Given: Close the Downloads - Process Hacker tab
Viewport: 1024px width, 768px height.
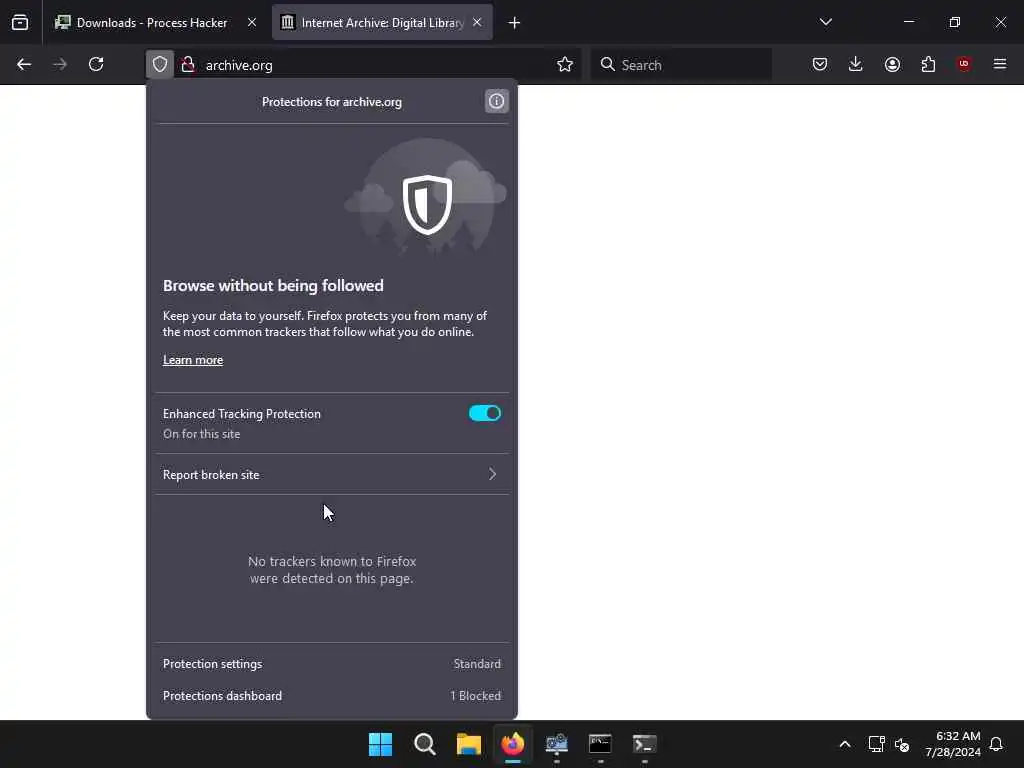Looking at the screenshot, I should 252,22.
